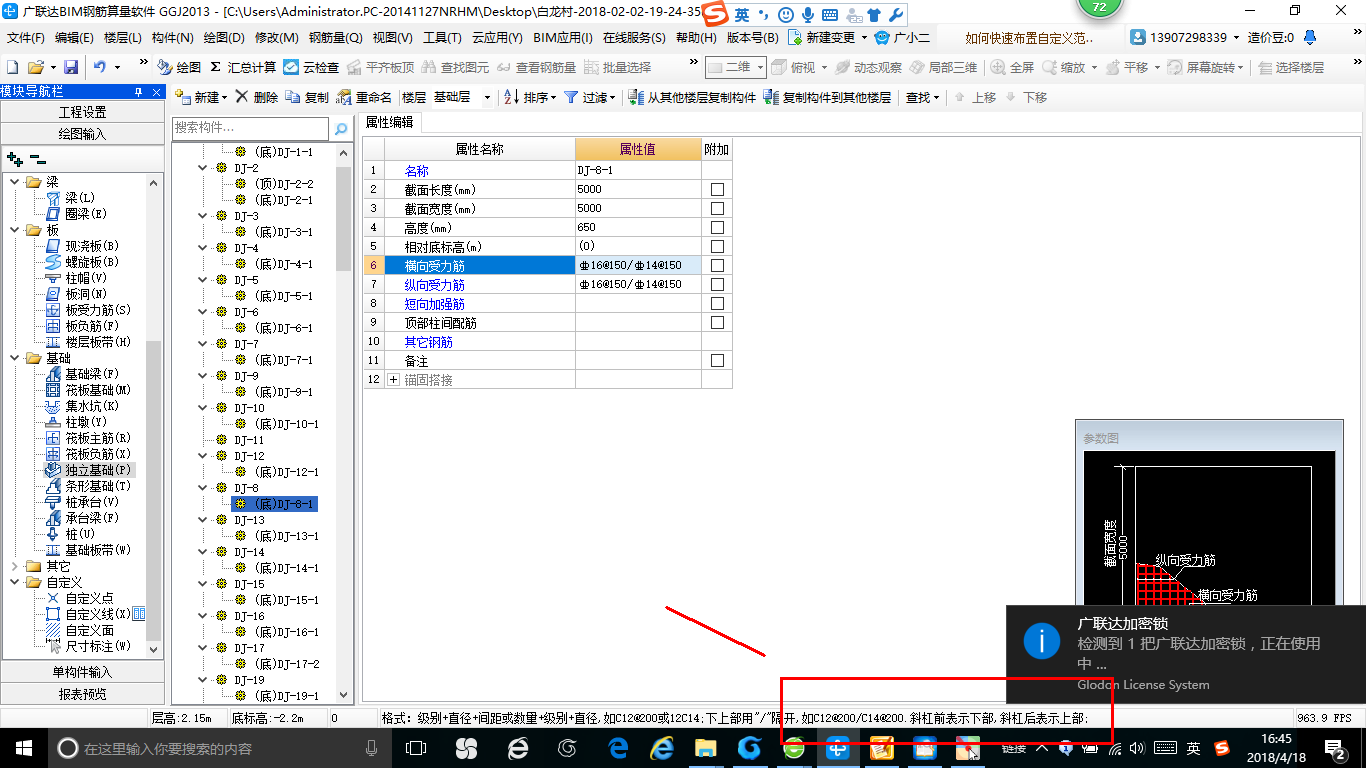The height and width of the screenshot is (768, 1366).
Task: Select 现浇板(B) cast slab type
Action: tap(82, 246)
